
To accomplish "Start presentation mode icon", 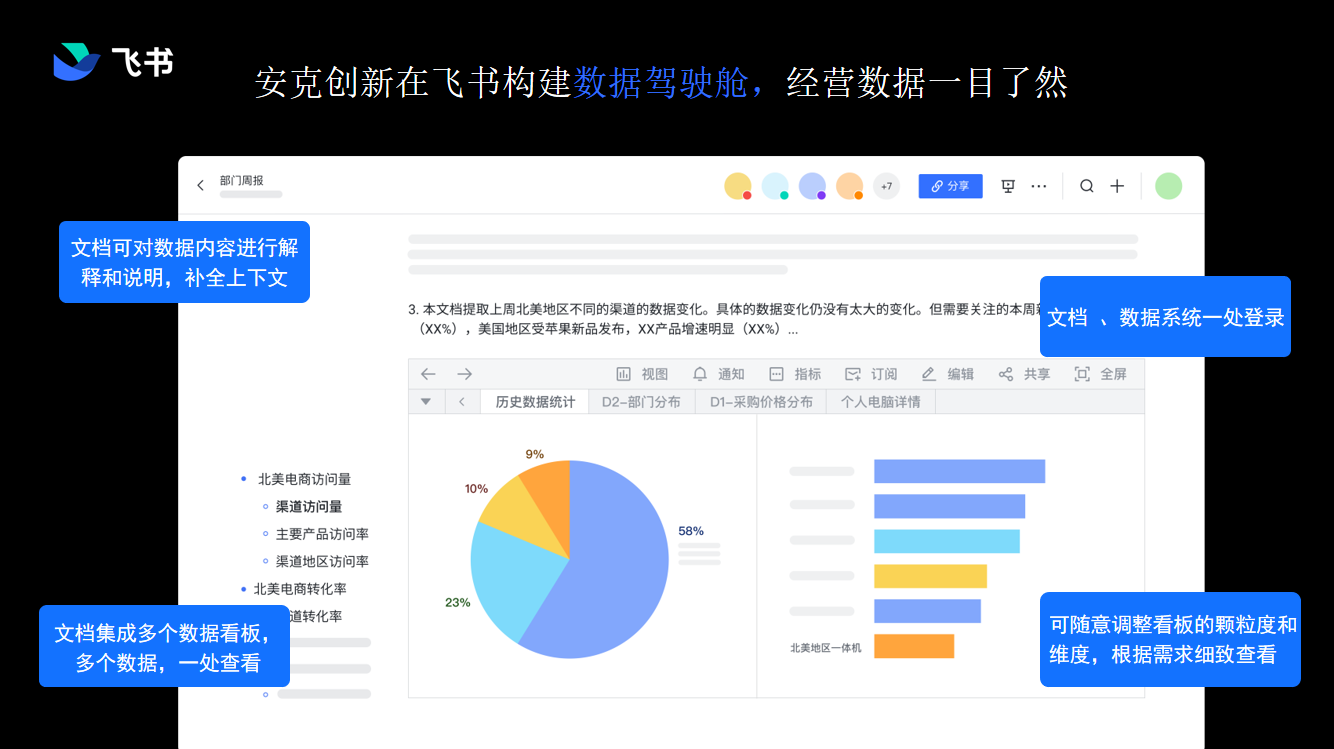I will 1008,186.
